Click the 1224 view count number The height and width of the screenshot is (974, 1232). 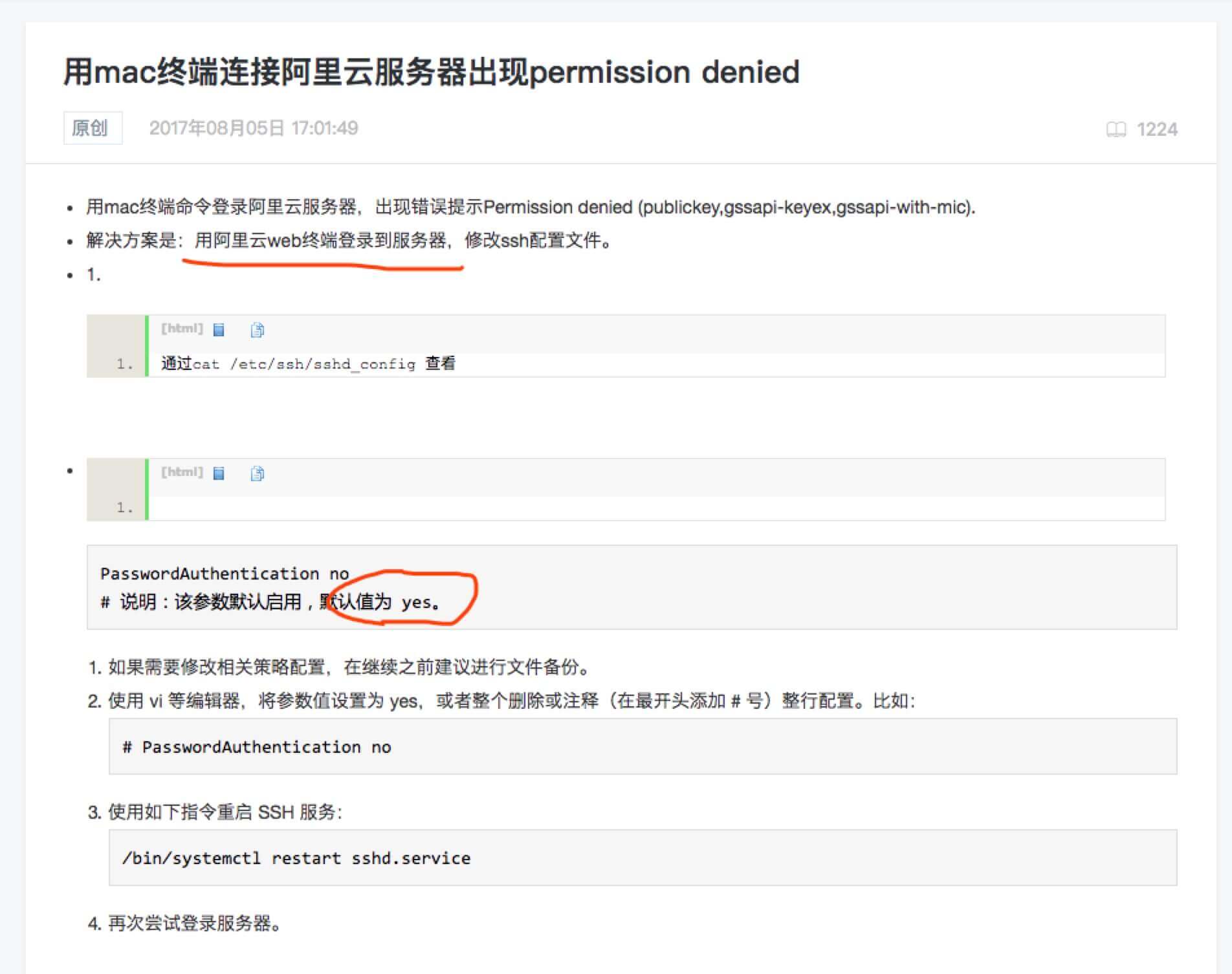(x=1157, y=129)
